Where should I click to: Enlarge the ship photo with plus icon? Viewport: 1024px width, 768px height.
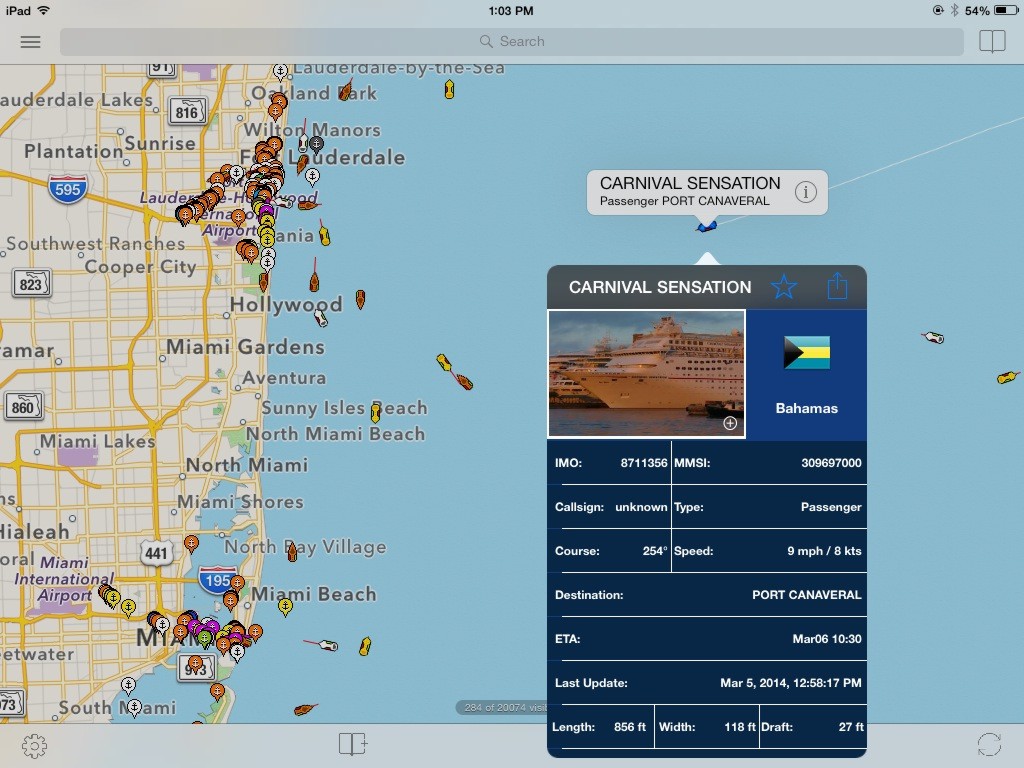[730, 423]
